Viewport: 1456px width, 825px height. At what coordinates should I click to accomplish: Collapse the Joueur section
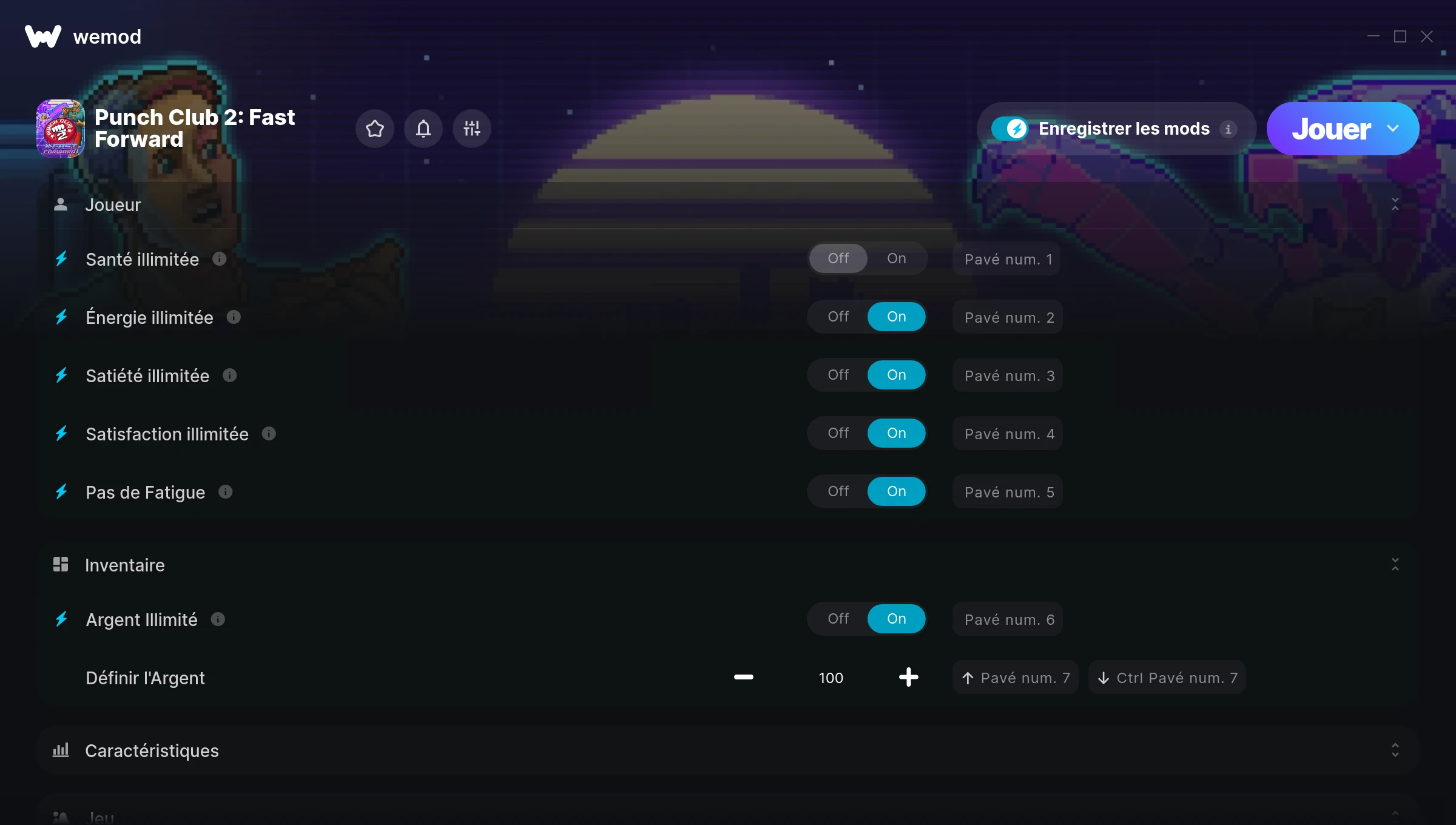1395,204
